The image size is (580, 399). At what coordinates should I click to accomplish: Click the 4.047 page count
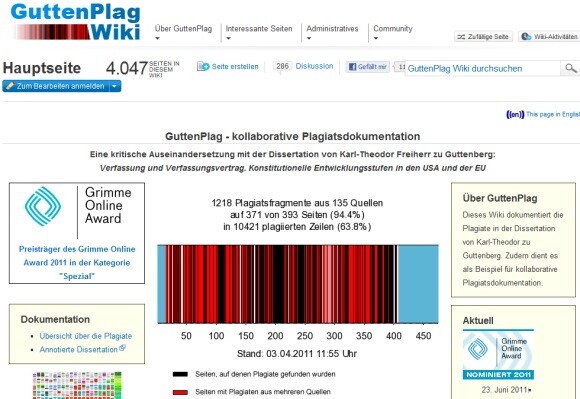coord(127,68)
